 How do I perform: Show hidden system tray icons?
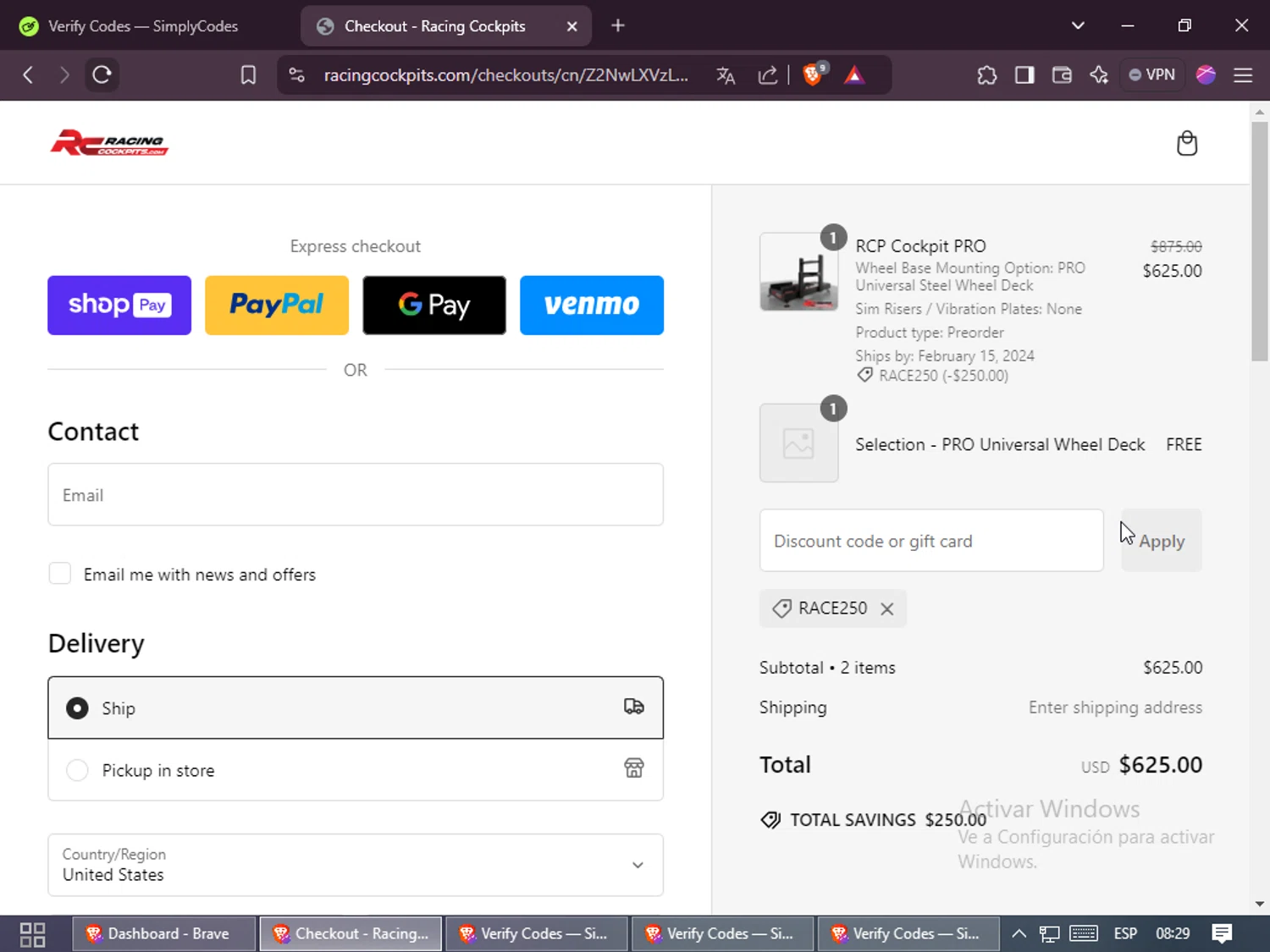click(1019, 933)
